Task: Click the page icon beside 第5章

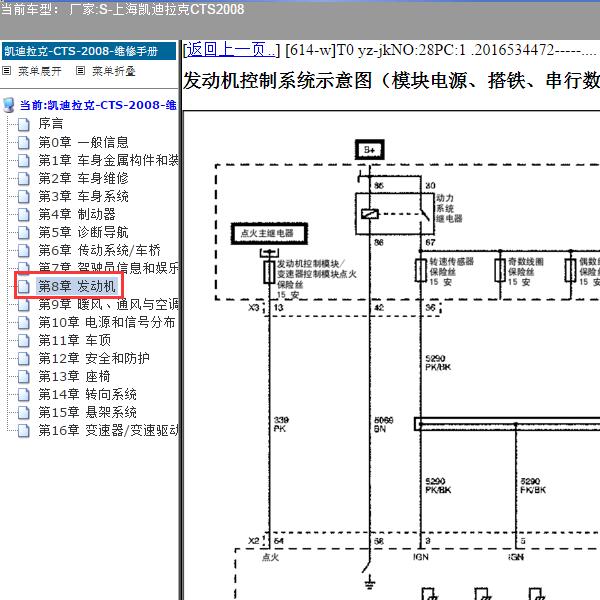Action: tap(24, 232)
